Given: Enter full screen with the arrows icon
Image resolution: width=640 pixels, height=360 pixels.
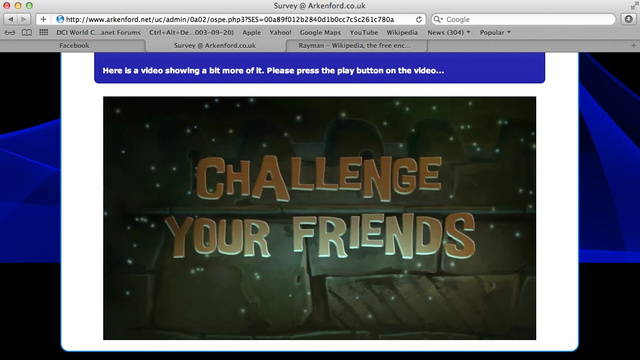Looking at the screenshot, I should point(634,6).
